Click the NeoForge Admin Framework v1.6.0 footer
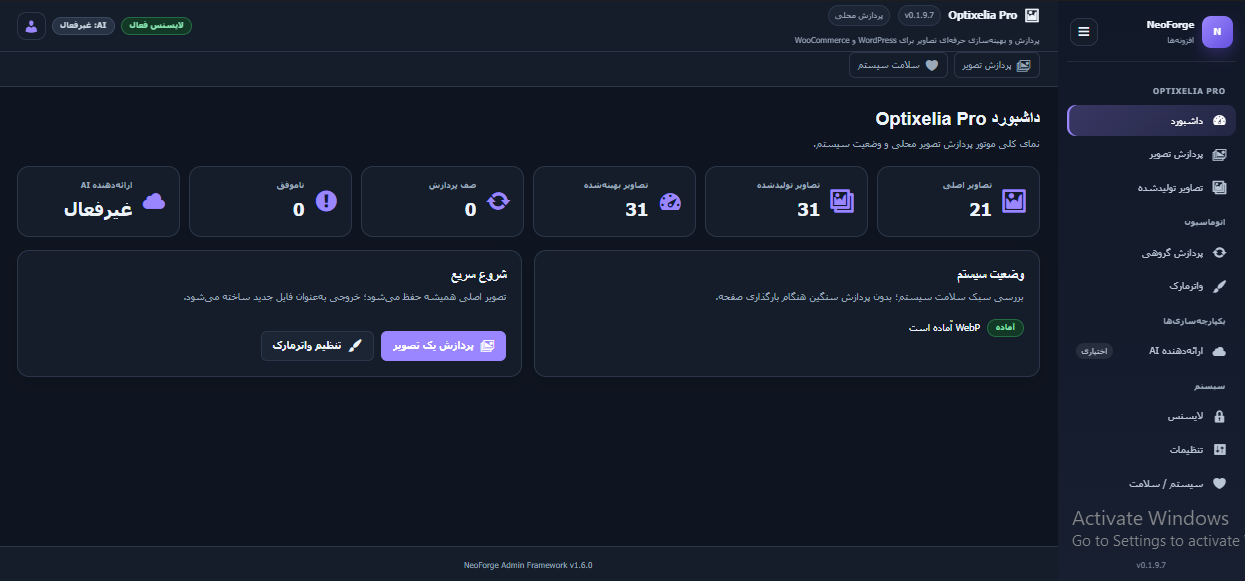 [x=528, y=565]
